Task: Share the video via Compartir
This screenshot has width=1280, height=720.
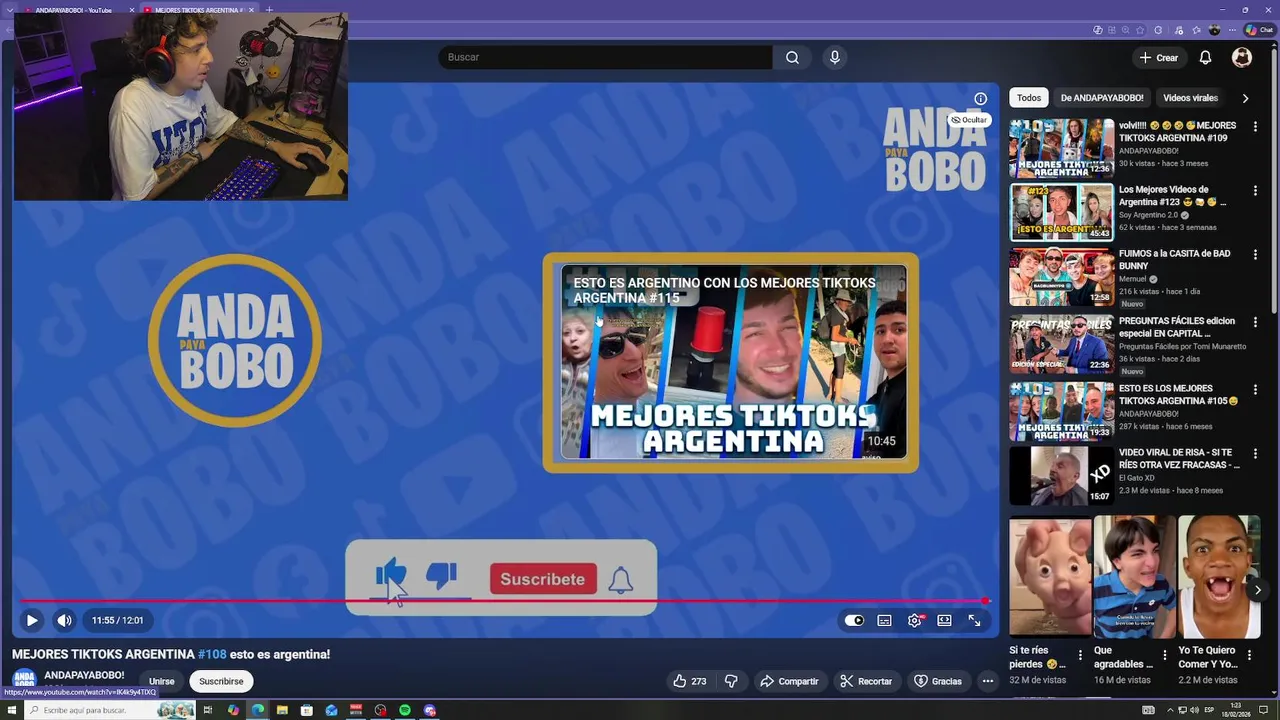Action: pyautogui.click(x=789, y=681)
